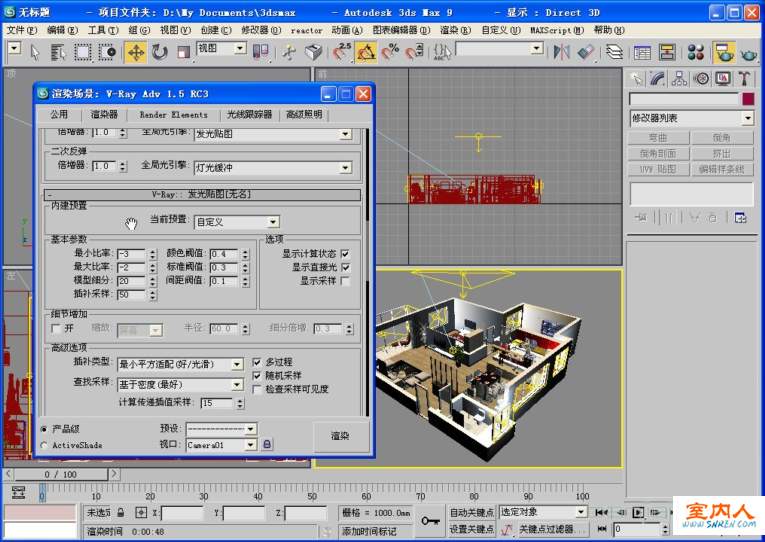Toggle the 随机采样 checkbox
This screenshot has width=765, height=542.
click(257, 376)
